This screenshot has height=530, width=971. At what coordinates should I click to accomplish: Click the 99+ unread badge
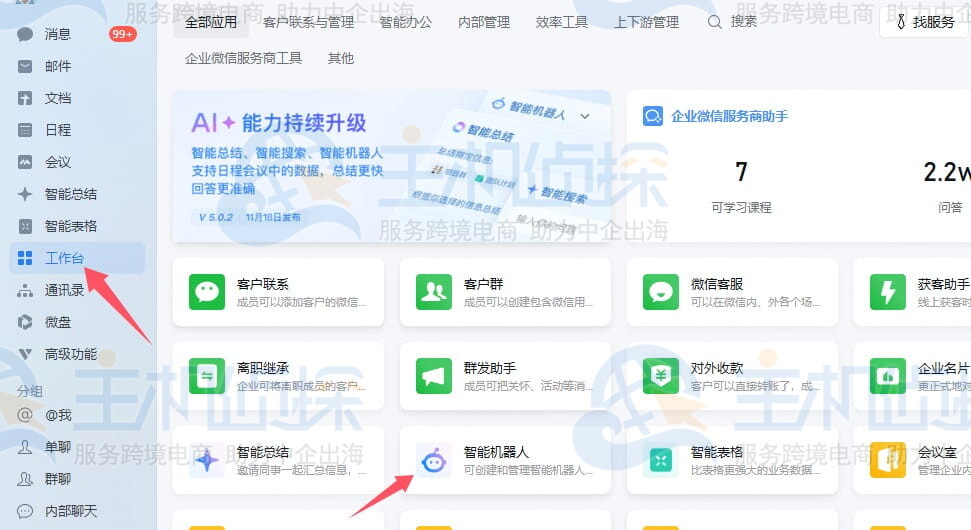click(x=122, y=34)
